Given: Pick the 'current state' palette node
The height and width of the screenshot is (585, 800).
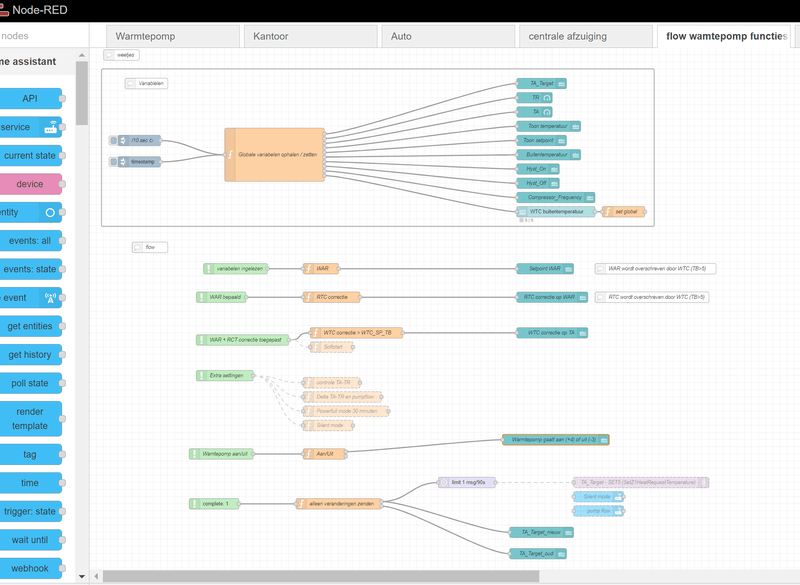Looking at the screenshot, I should point(30,156).
